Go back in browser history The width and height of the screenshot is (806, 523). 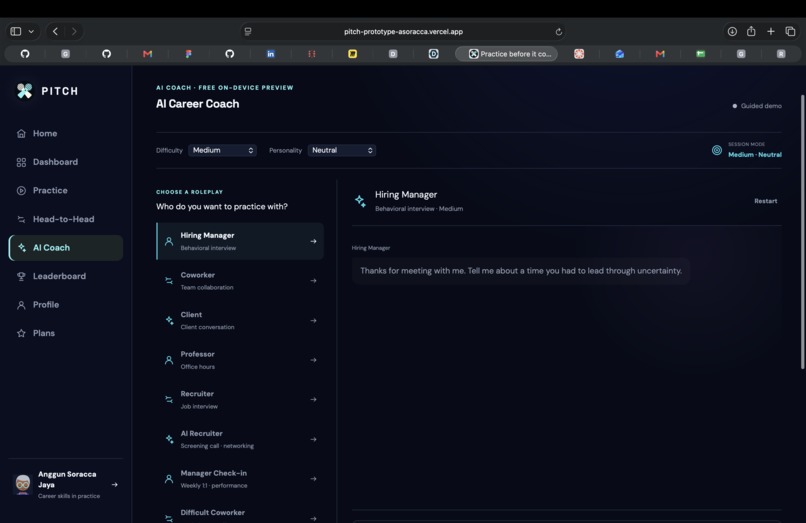point(56,31)
